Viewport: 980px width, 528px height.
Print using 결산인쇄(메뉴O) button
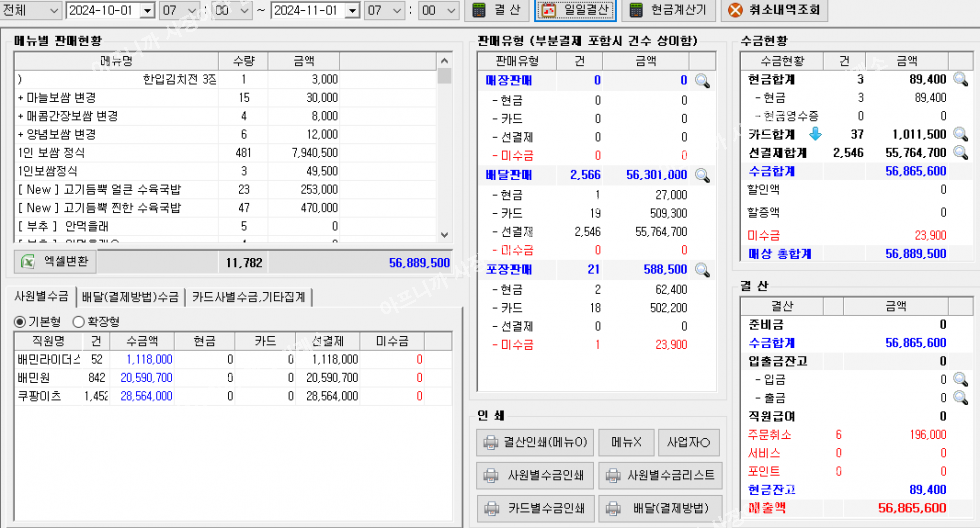[x=534, y=442]
